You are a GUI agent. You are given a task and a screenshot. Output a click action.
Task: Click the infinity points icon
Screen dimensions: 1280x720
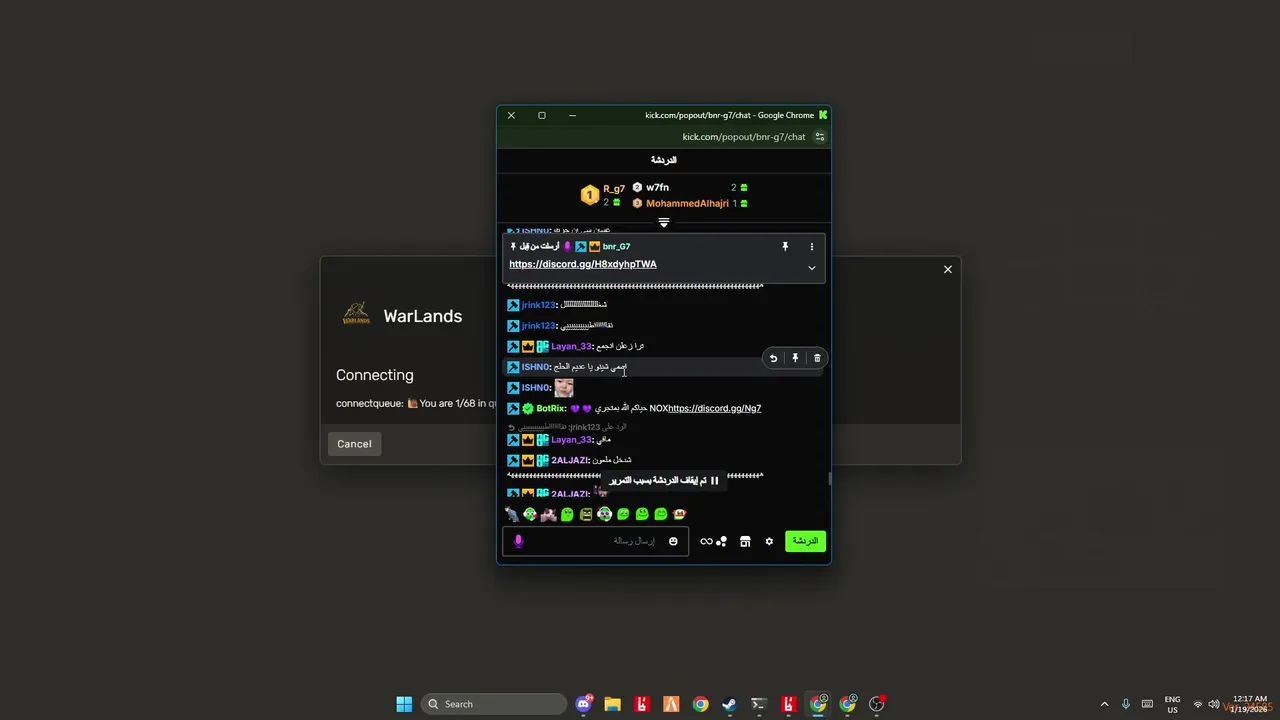click(706, 541)
